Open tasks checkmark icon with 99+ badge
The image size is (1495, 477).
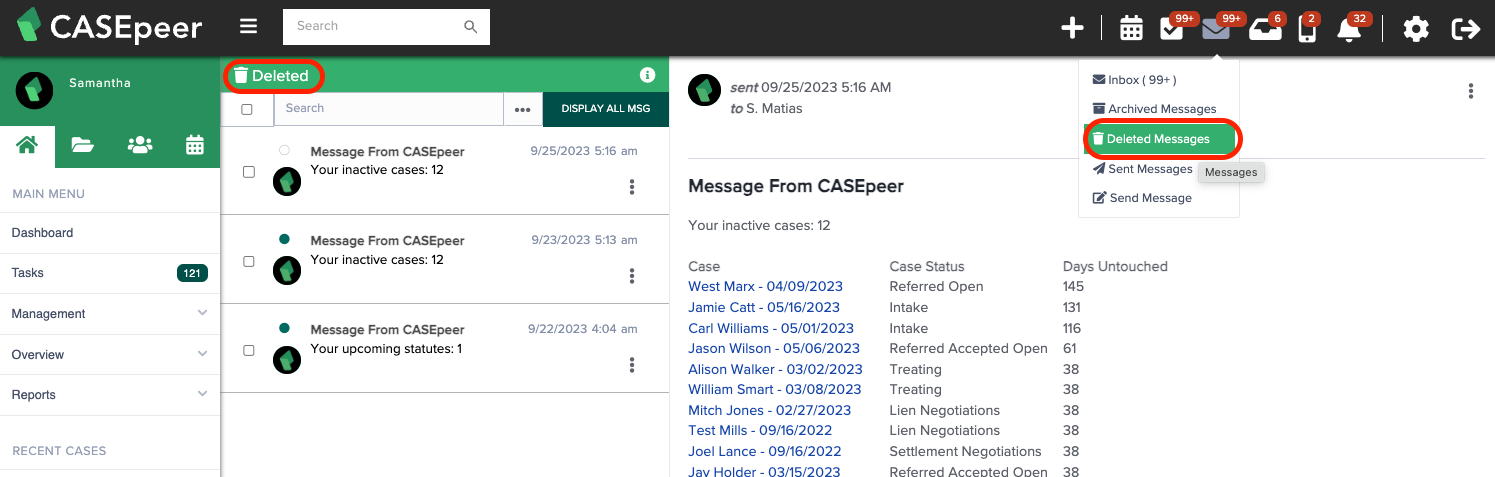pyautogui.click(x=1171, y=29)
